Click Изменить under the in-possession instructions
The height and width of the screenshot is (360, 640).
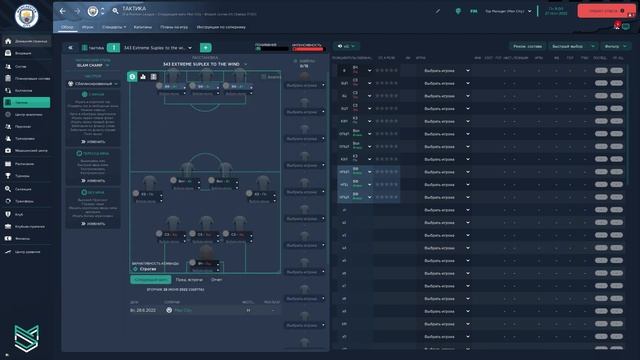(x=93, y=142)
